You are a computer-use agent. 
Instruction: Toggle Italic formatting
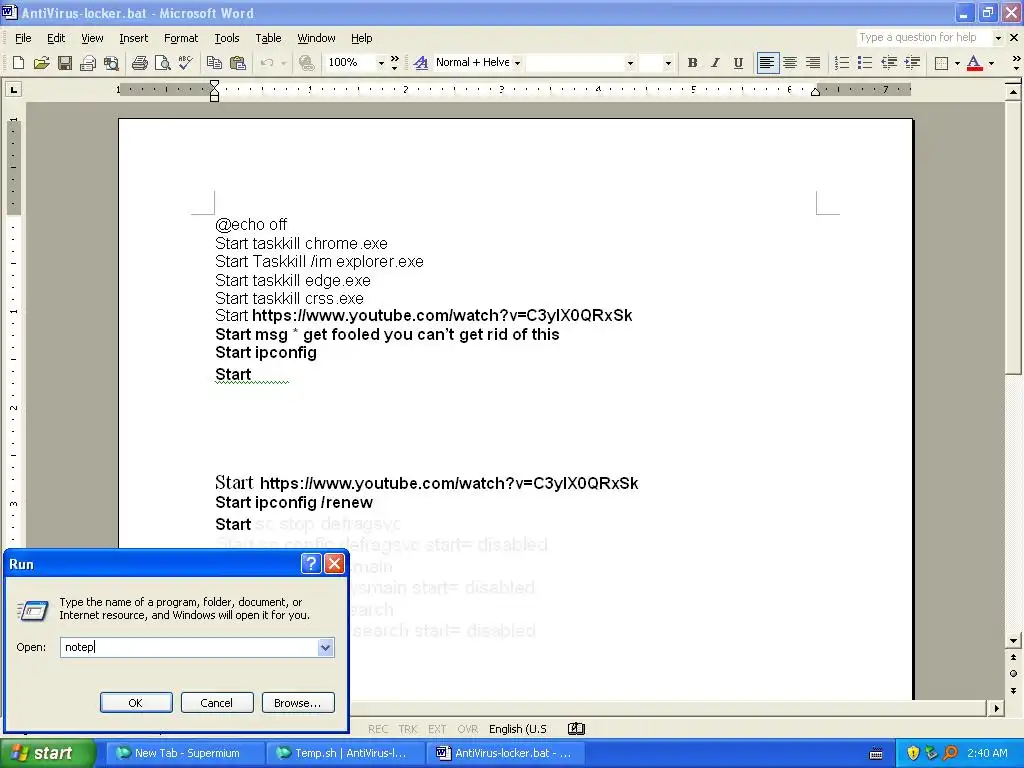[x=715, y=63]
